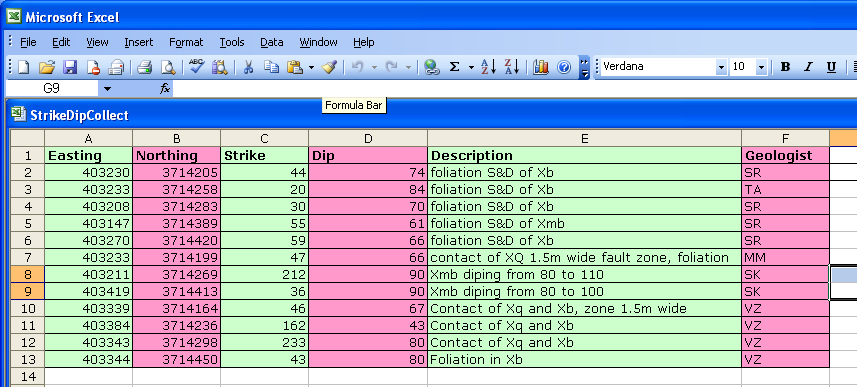
Task: Select 'Xmb diping from 80 to 110' cell
Action: [585, 274]
